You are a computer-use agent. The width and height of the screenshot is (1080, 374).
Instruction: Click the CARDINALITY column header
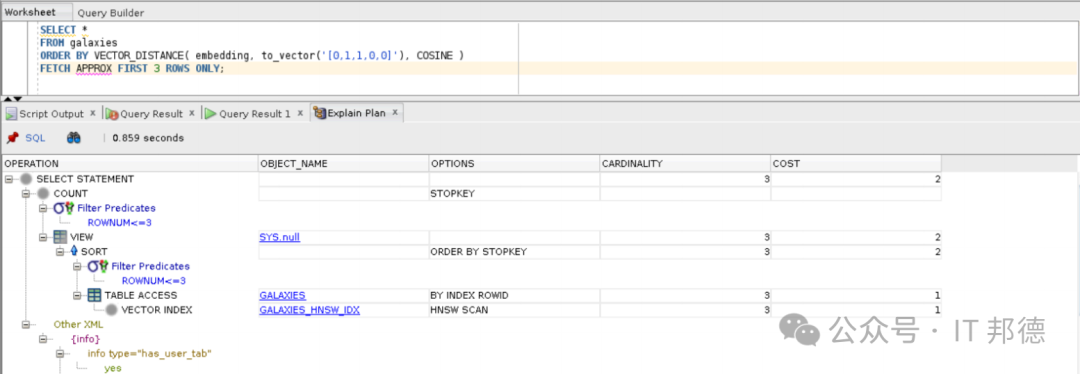coord(685,164)
